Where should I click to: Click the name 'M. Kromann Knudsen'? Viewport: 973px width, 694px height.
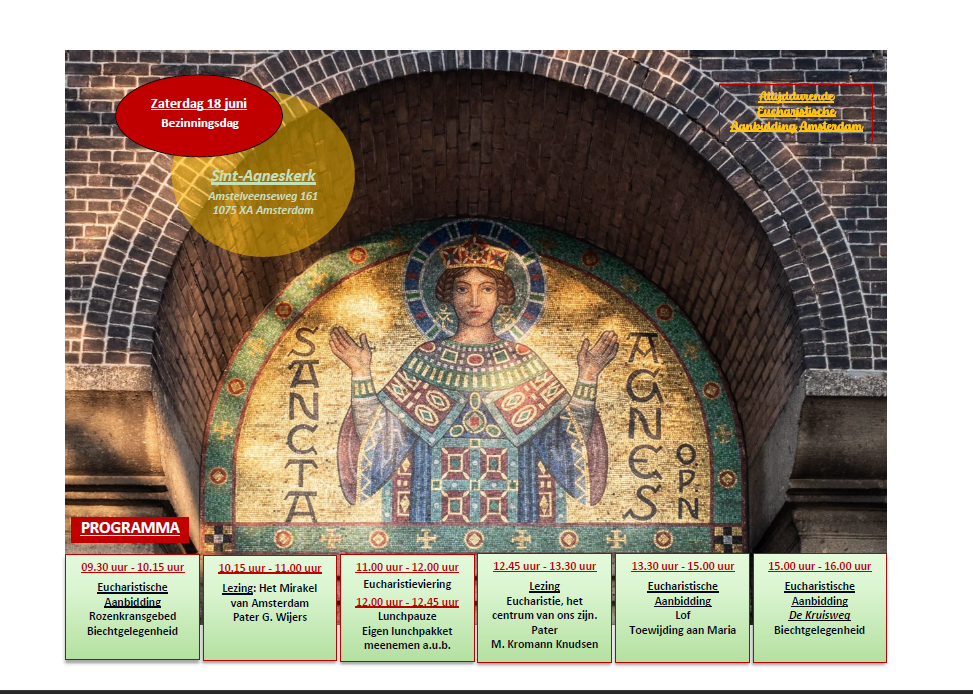tap(545, 644)
